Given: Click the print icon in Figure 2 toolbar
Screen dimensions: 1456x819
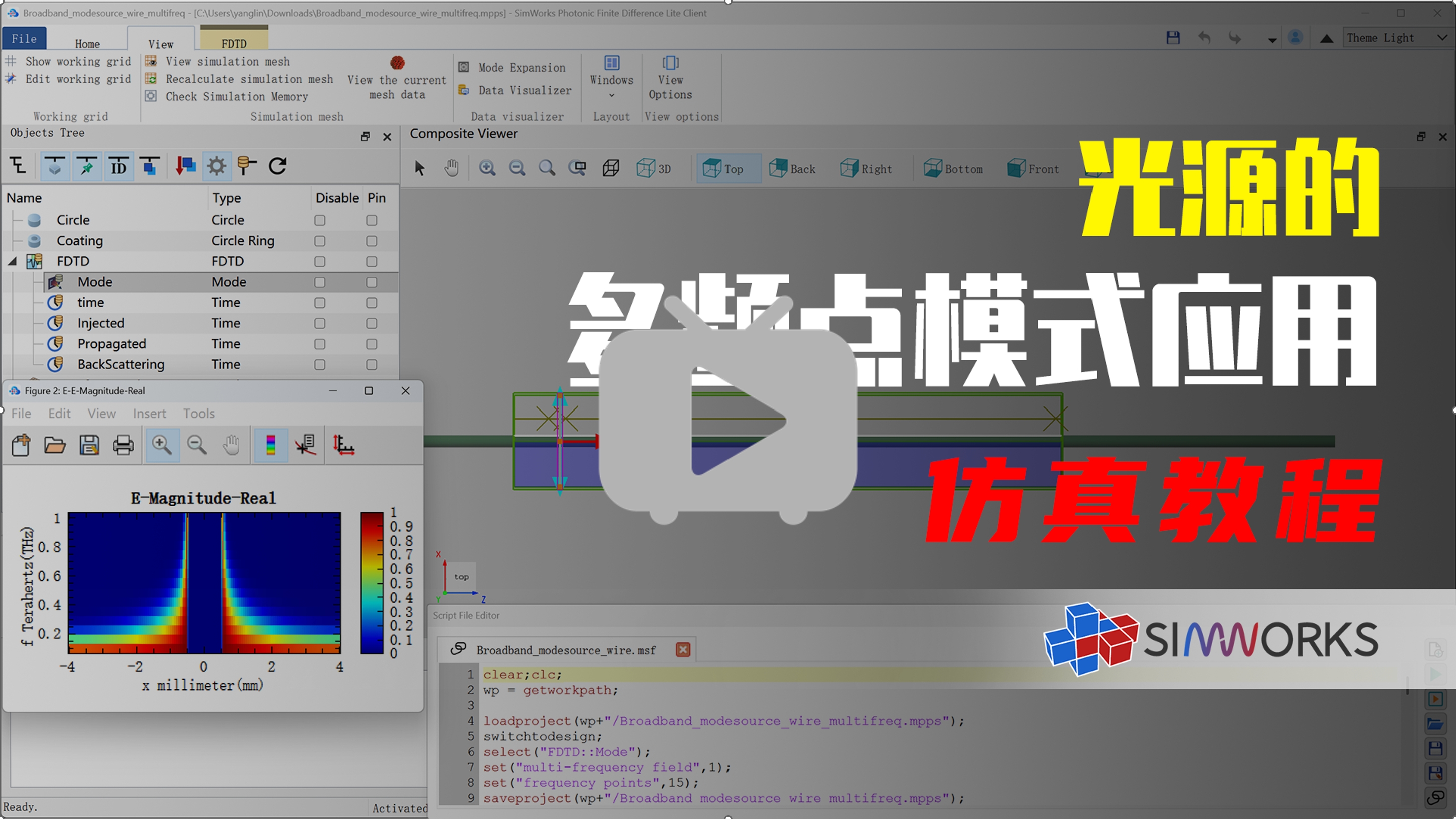Looking at the screenshot, I should [123, 446].
